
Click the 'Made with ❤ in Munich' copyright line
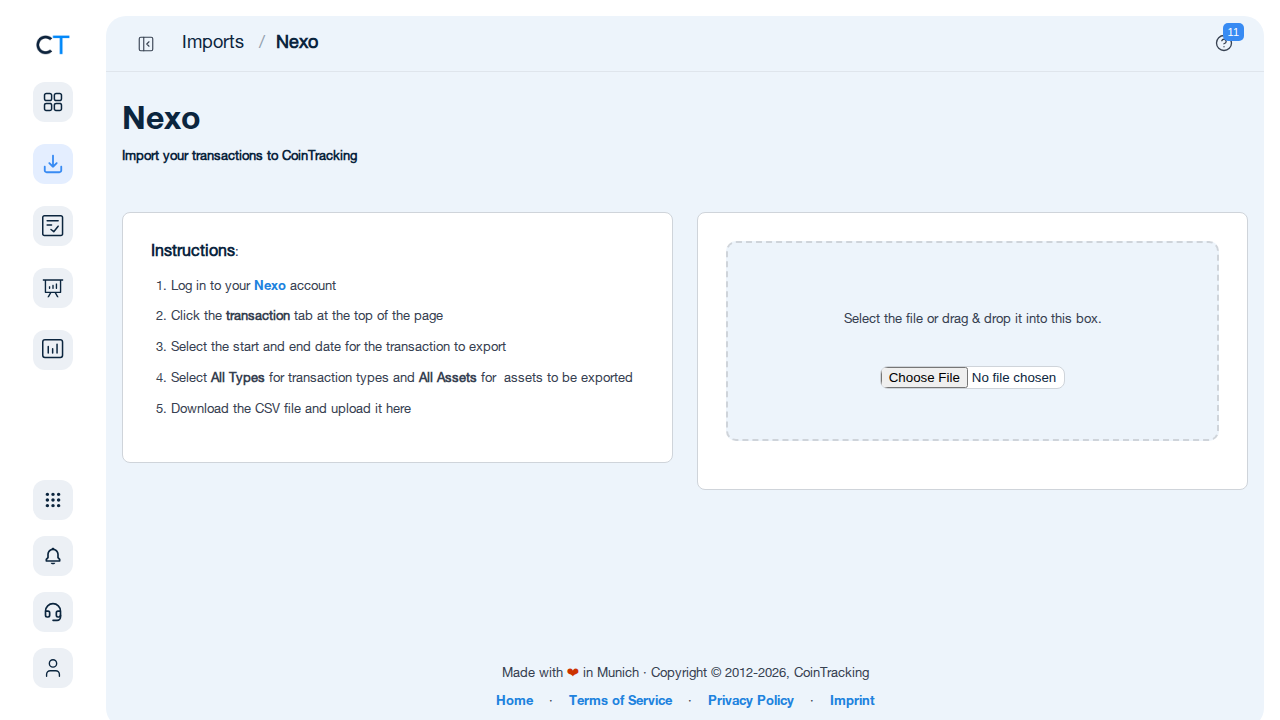point(686,672)
